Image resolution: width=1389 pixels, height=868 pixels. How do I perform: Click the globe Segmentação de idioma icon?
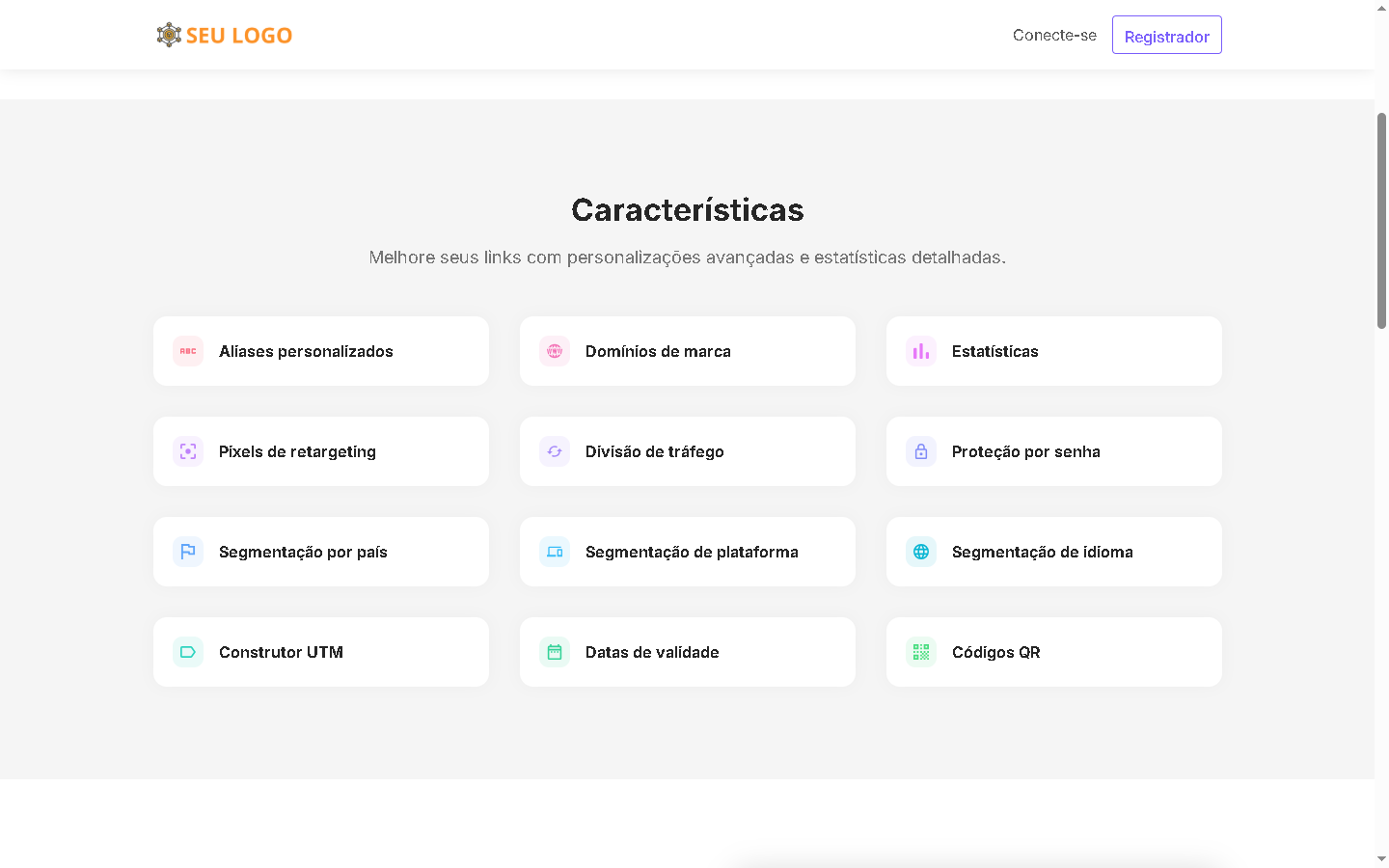[x=921, y=552]
